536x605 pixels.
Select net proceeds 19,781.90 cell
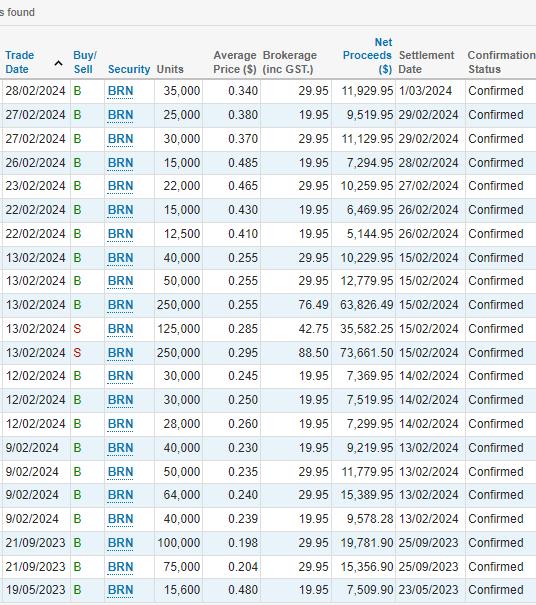point(367,542)
